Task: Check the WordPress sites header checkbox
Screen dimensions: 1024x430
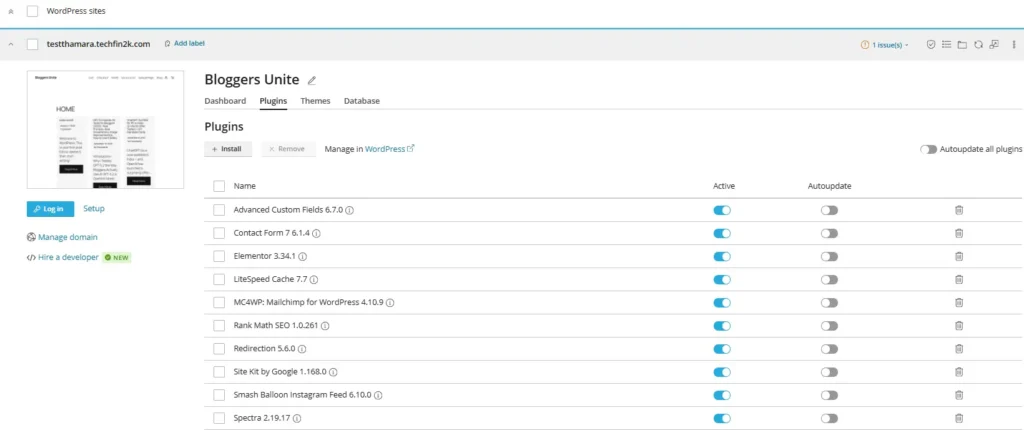Action: pos(32,11)
